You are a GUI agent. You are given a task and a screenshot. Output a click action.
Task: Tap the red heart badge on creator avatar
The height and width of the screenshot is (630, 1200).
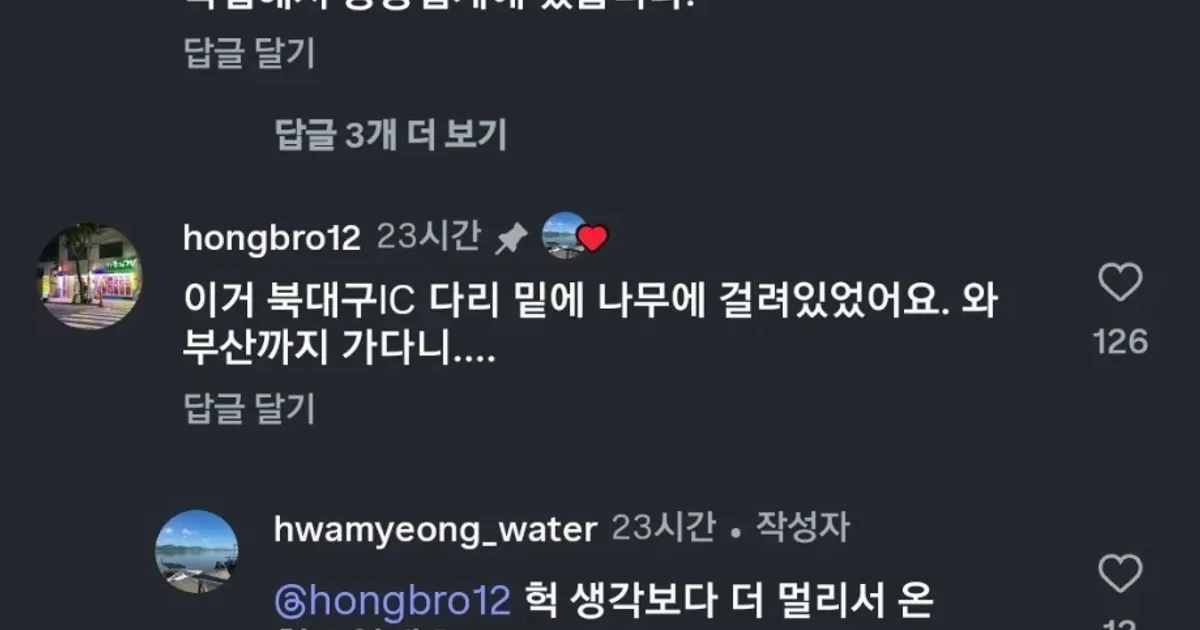point(593,239)
